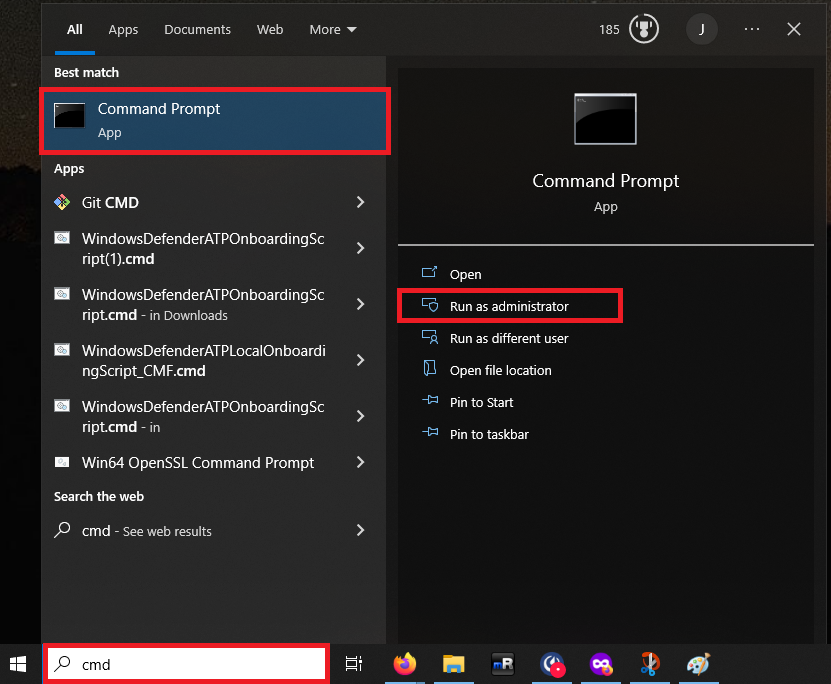Screen dimensions: 831x684
Task: Open the Command Prompt best match result
Action: coord(215,121)
